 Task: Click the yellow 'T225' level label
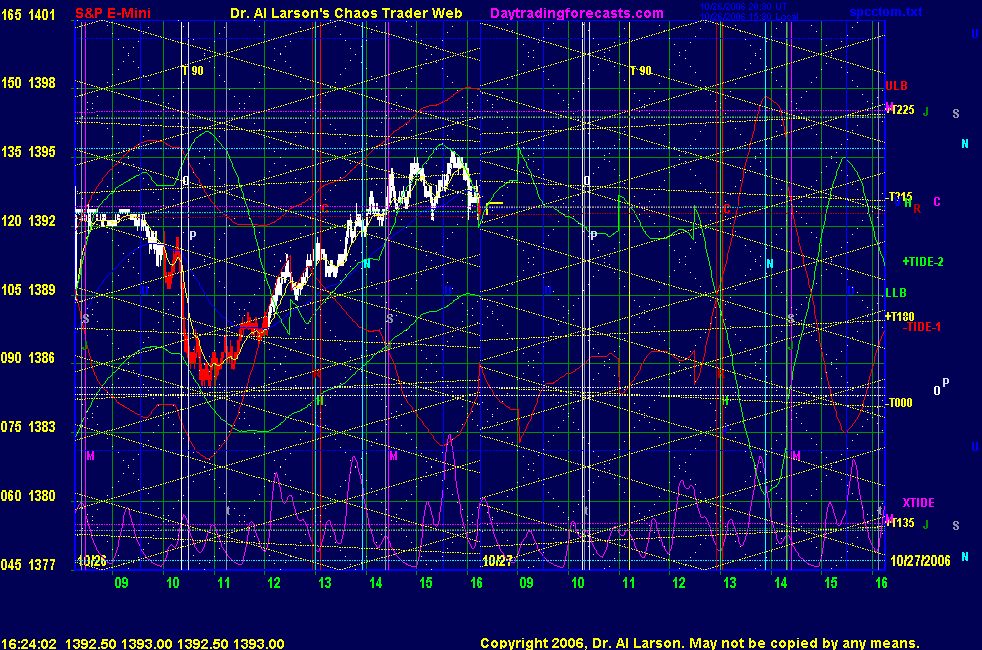[902, 110]
